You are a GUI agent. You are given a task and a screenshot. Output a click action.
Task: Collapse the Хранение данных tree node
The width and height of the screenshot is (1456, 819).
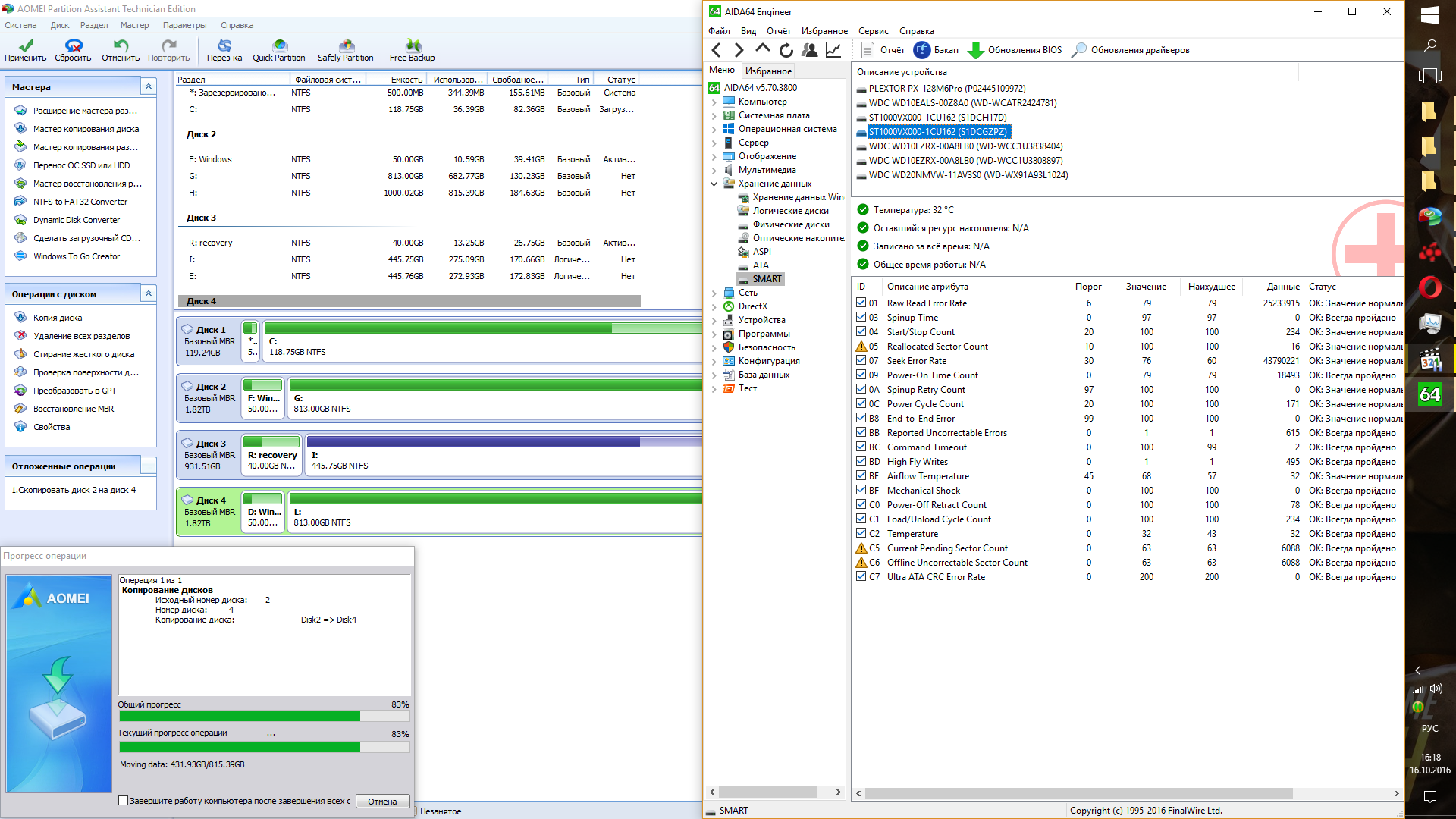(x=714, y=184)
